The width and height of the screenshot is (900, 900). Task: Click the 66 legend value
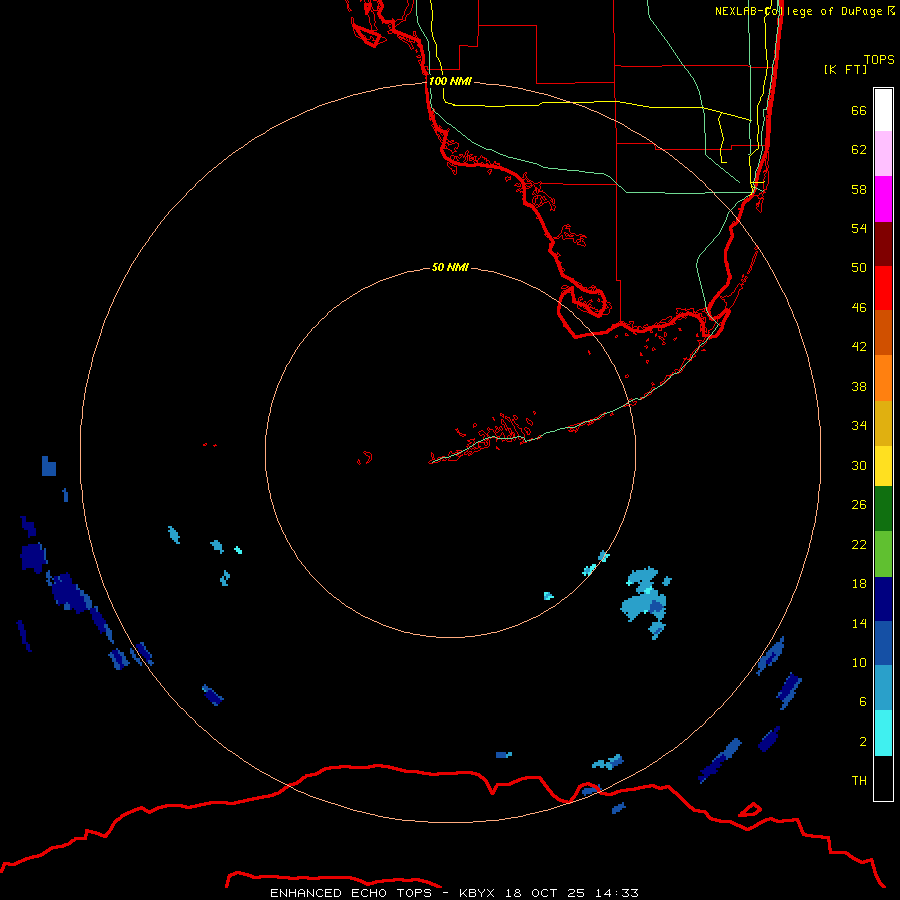(x=859, y=110)
